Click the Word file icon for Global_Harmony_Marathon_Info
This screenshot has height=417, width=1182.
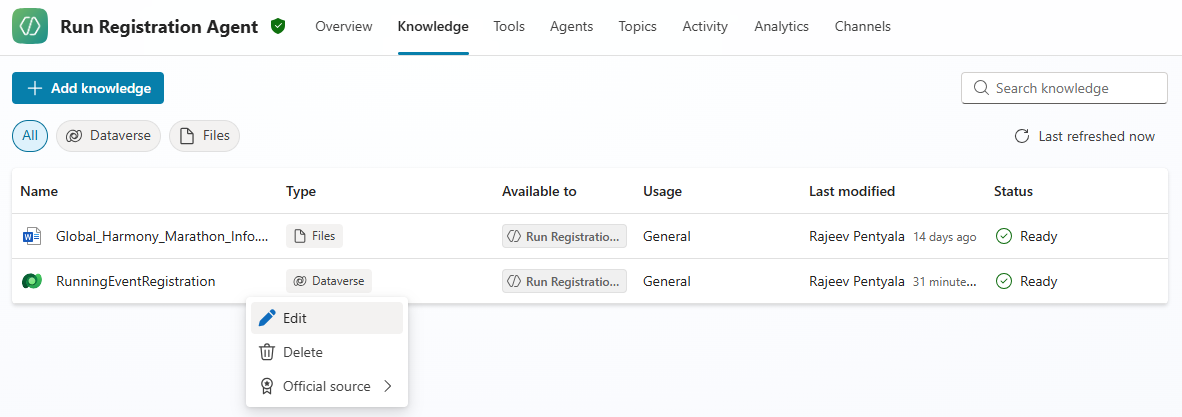click(31, 237)
